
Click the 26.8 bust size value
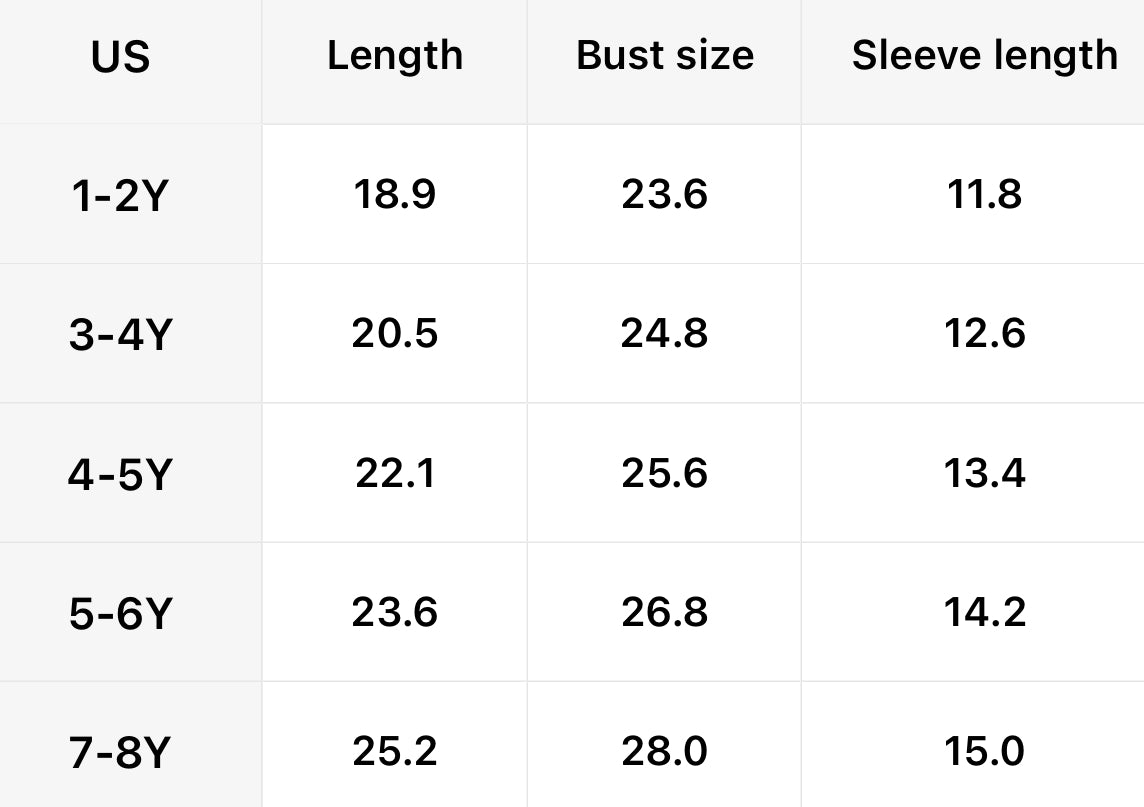[x=665, y=611]
